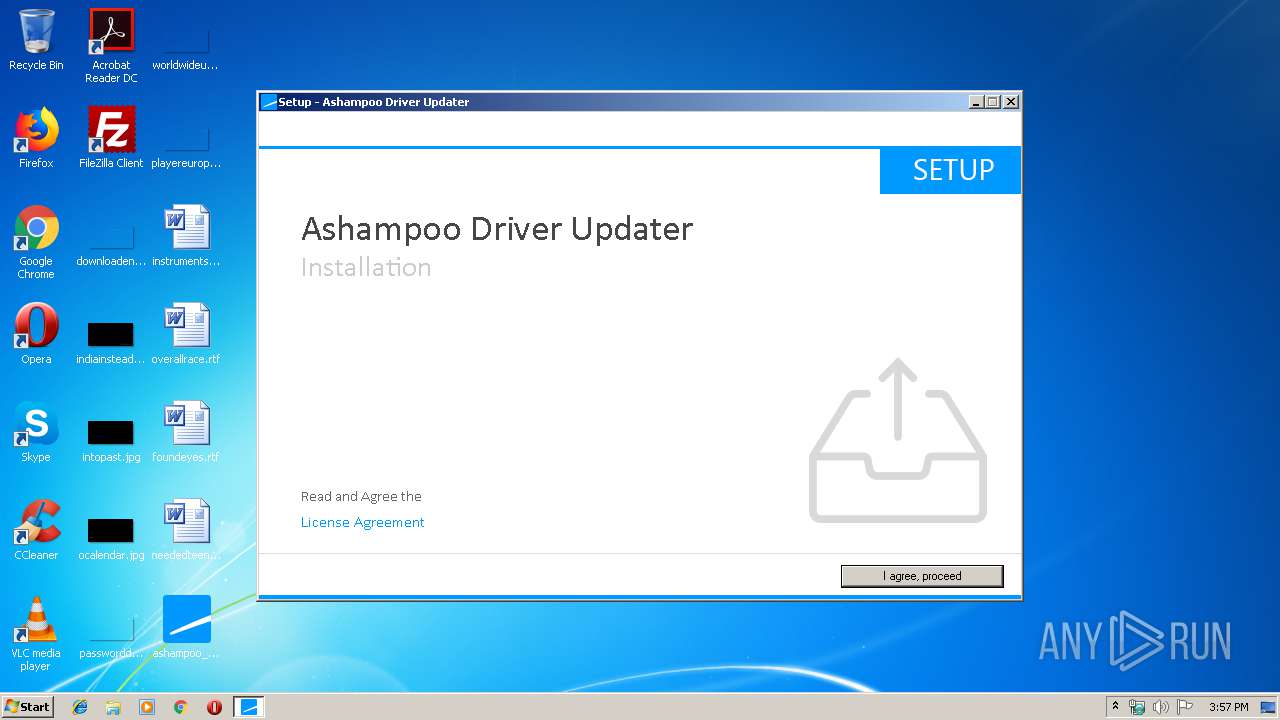
Task: Open the Action Center flag icon
Action: pos(1185,707)
